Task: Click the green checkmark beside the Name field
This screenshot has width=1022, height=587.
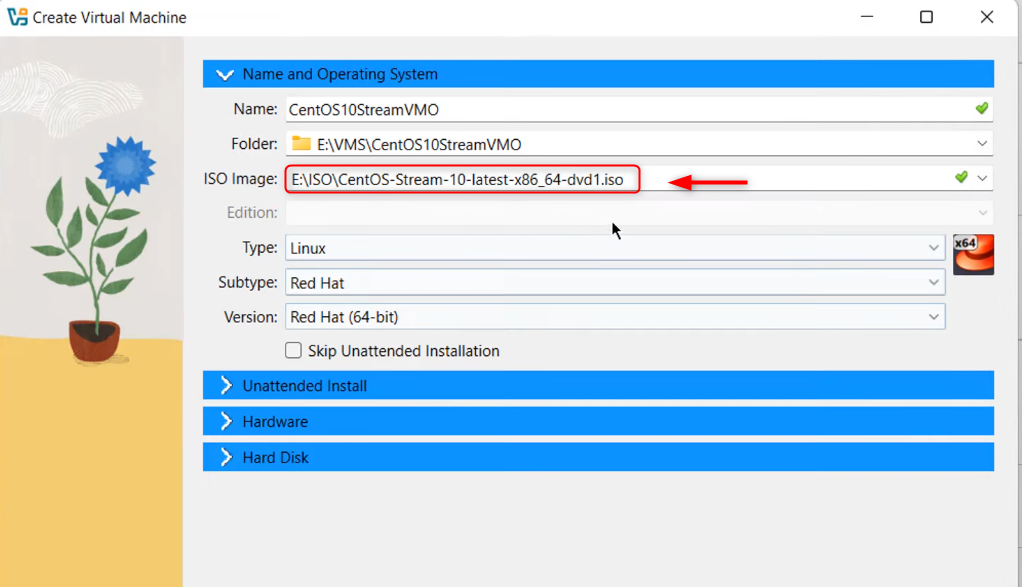Action: (x=981, y=108)
